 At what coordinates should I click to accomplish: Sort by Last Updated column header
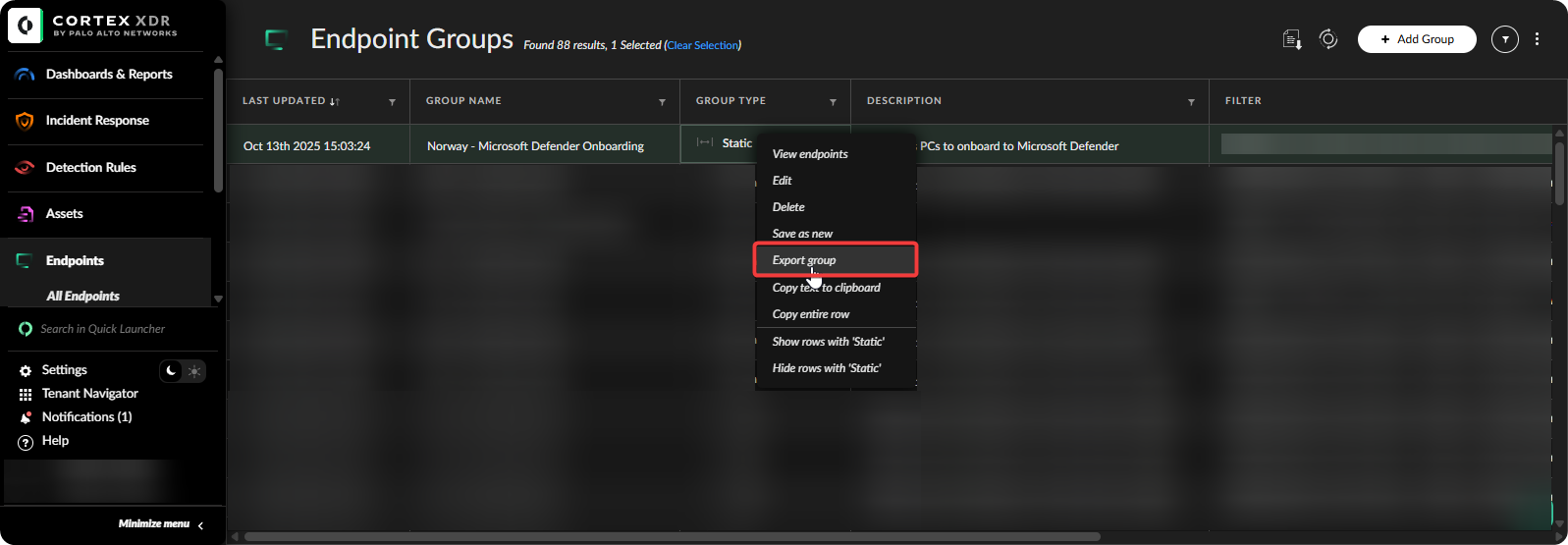[x=284, y=101]
